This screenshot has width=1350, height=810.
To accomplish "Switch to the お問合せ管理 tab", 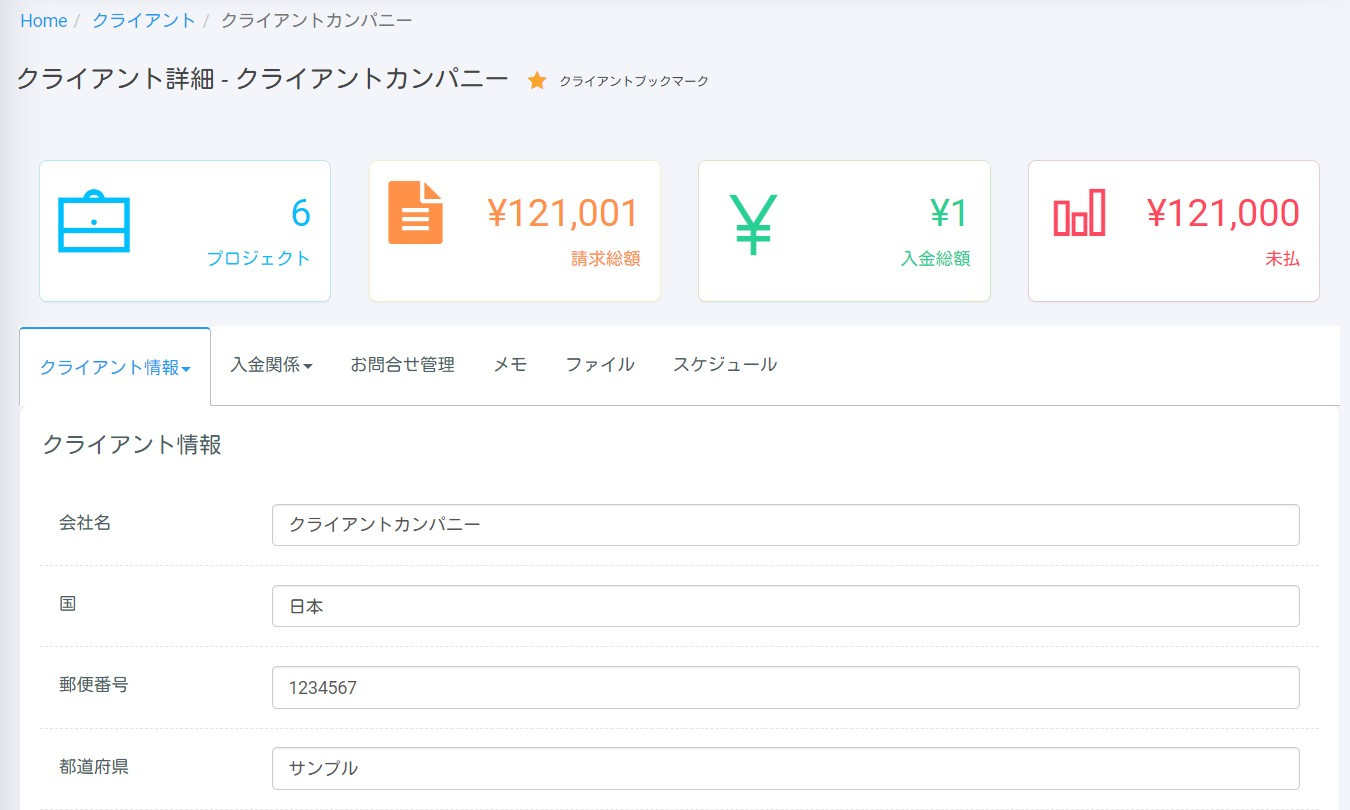I will coord(403,365).
